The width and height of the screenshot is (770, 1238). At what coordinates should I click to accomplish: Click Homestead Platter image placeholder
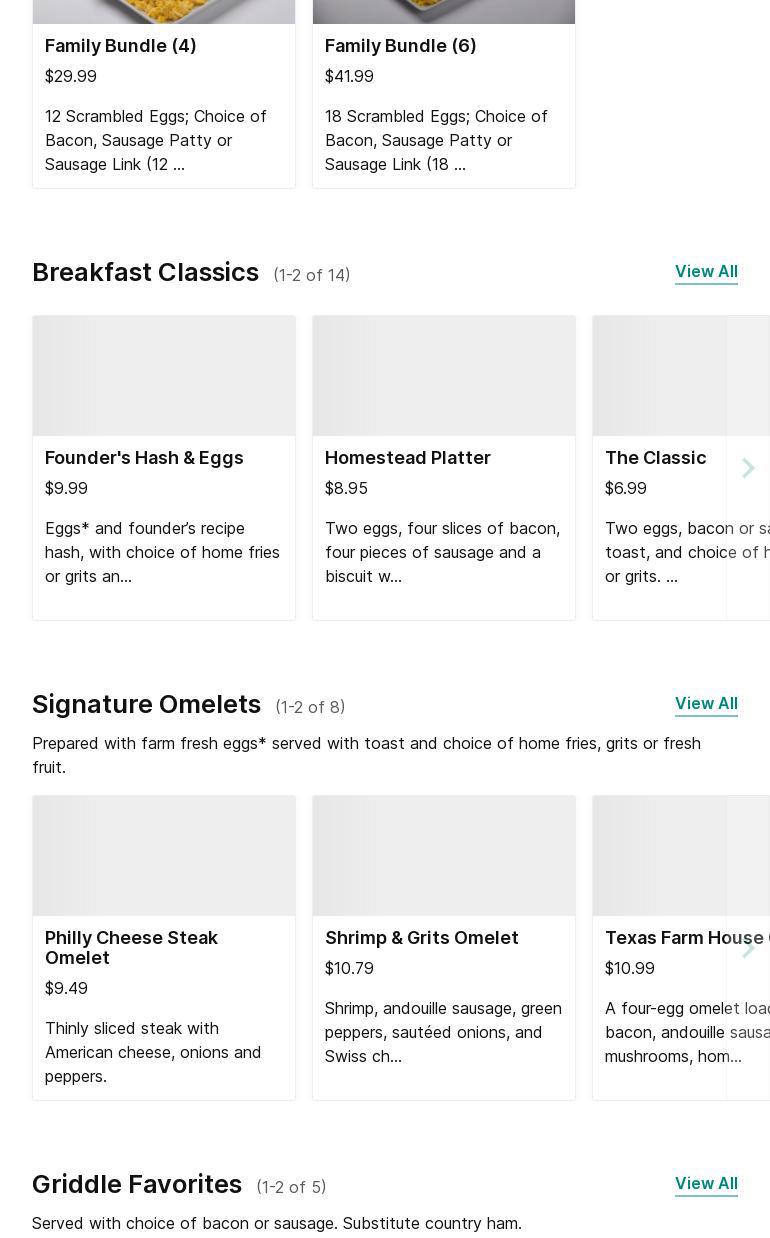pos(444,376)
